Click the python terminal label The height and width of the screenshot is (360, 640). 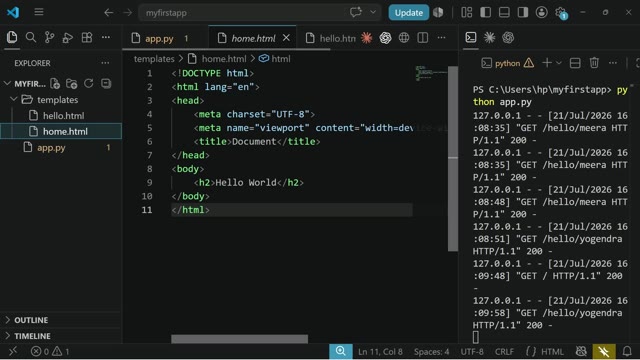[507, 63]
